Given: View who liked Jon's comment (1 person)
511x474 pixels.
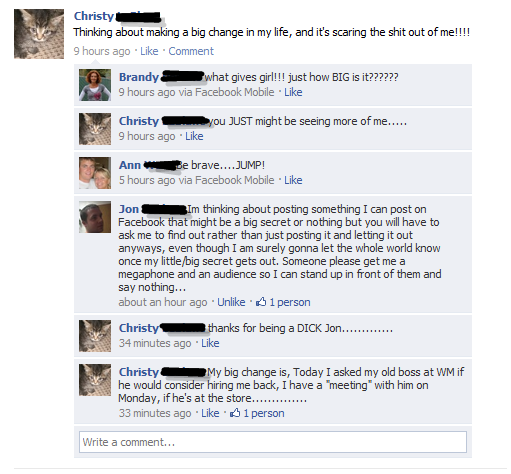Looking at the screenshot, I should tap(290, 302).
